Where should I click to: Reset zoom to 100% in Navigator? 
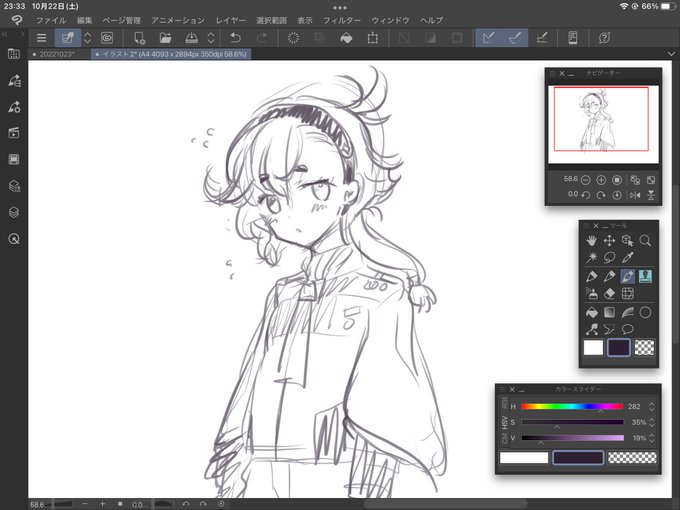617,180
